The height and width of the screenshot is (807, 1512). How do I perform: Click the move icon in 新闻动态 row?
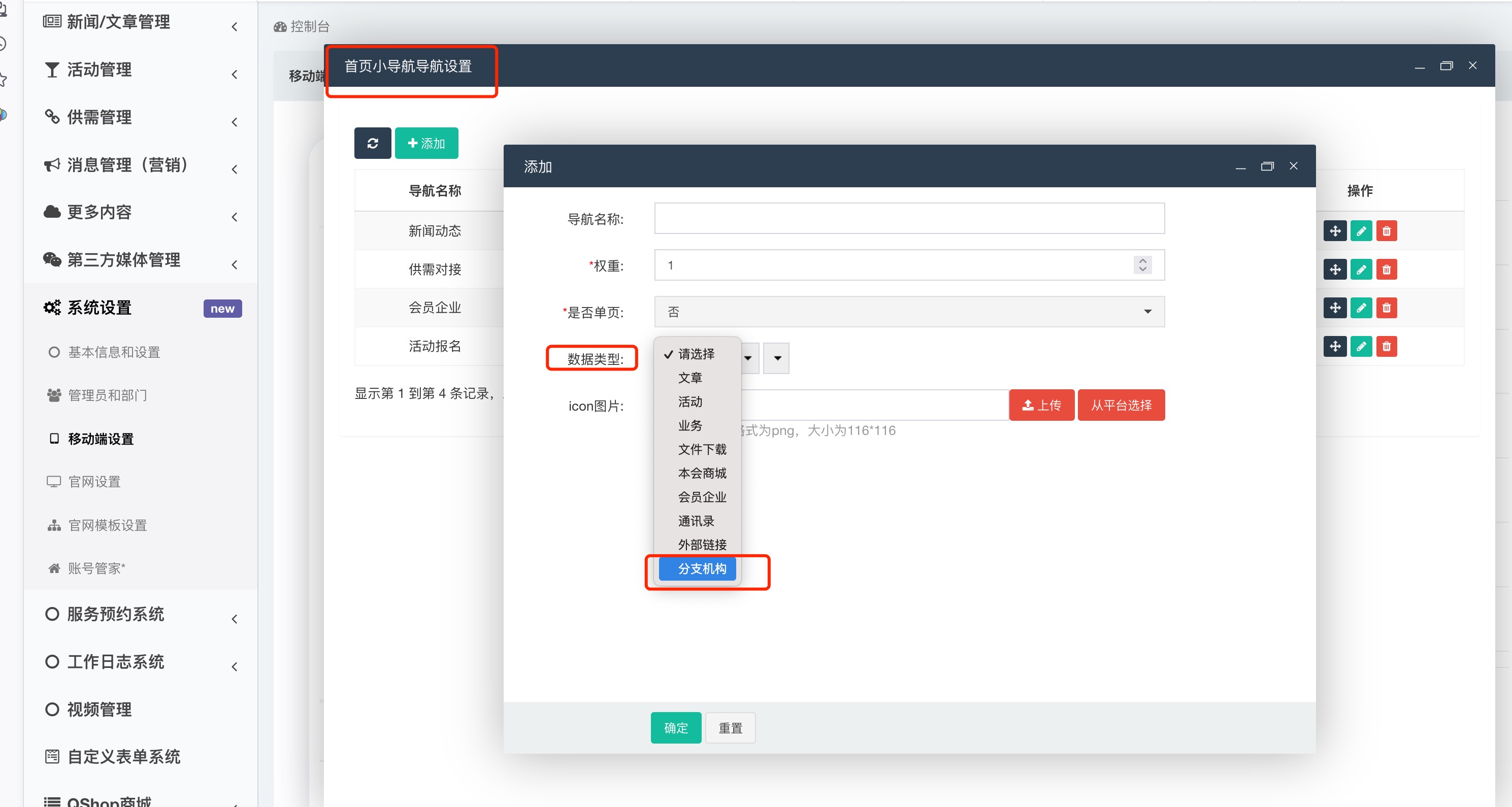click(x=1334, y=231)
